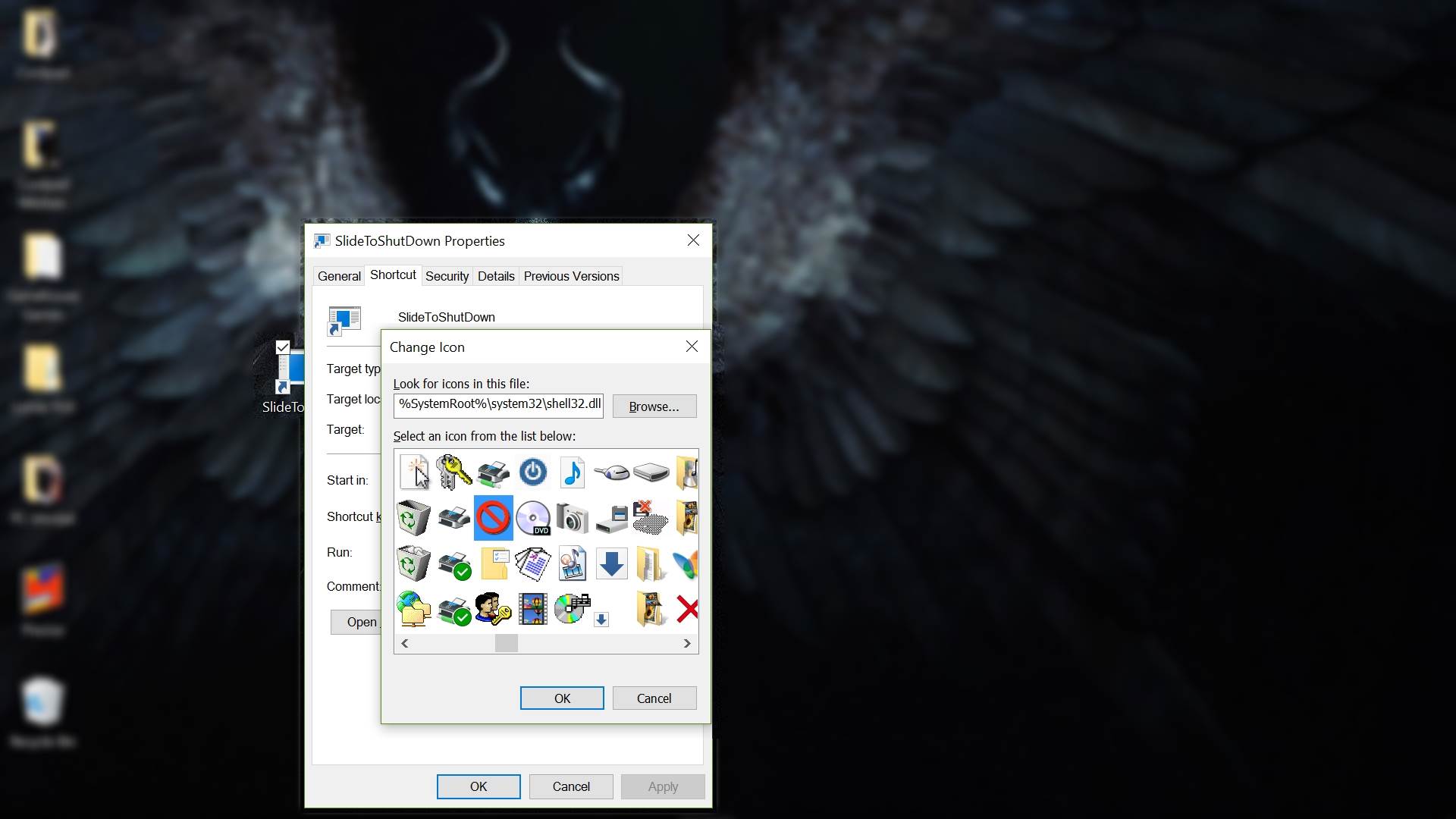
Task: Select the large blue down arrow icon
Action: 611,564
